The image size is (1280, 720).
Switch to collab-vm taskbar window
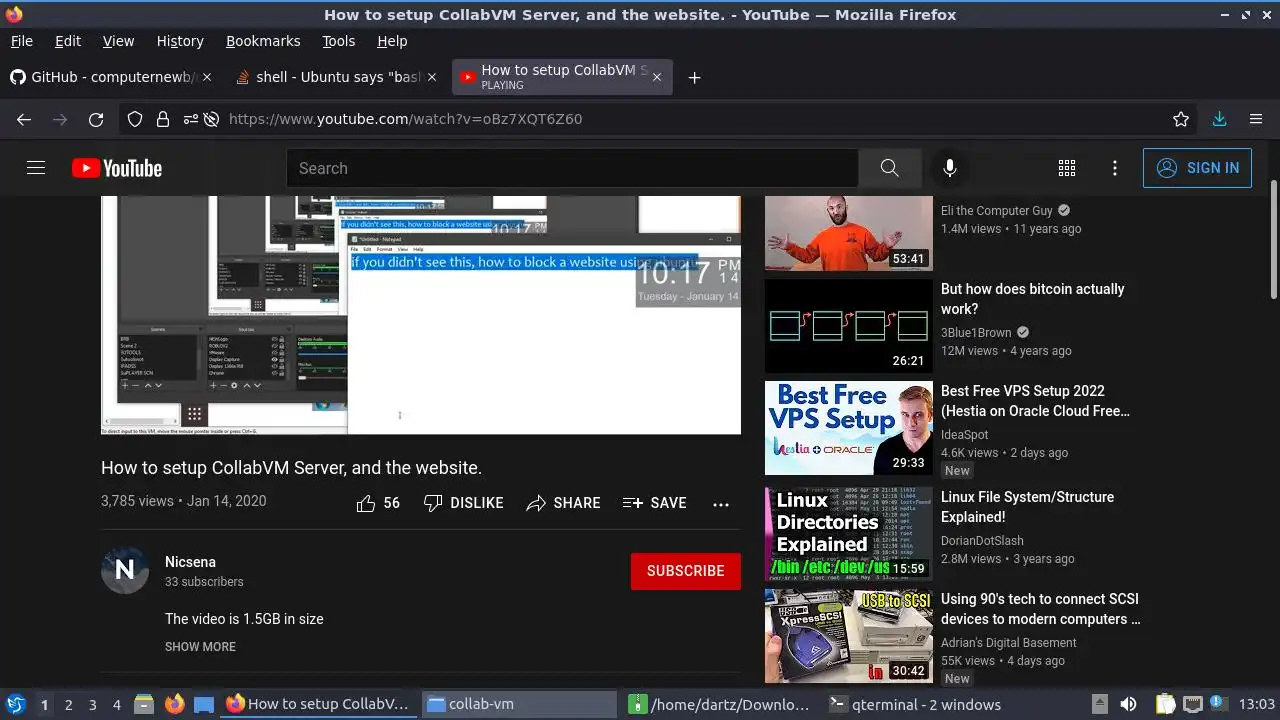pos(518,704)
